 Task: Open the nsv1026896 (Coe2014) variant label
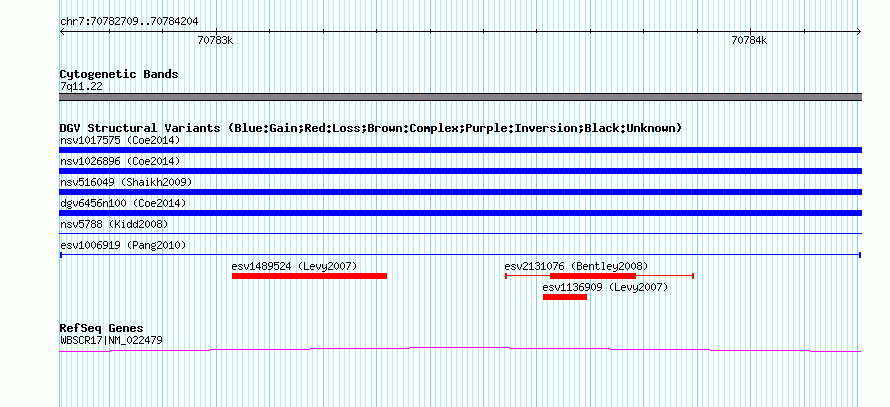point(120,161)
